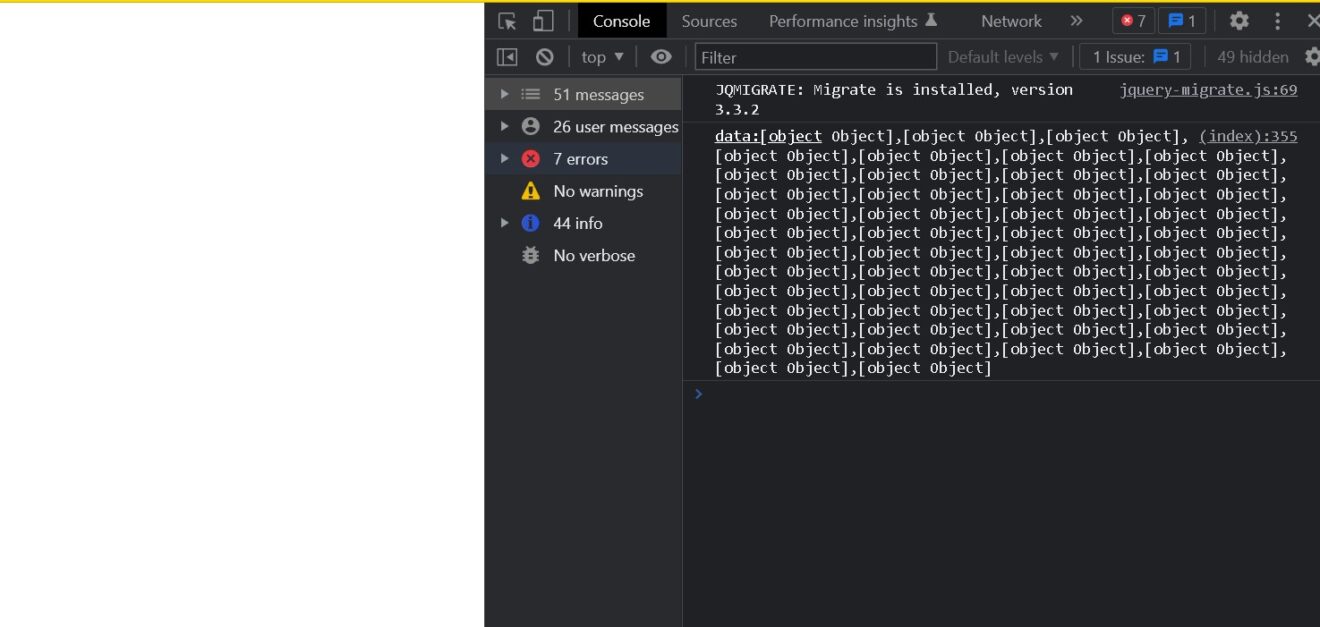Image resolution: width=1320 pixels, height=627 pixels.
Task: Open the more options three-dot menu
Action: click(x=1277, y=20)
